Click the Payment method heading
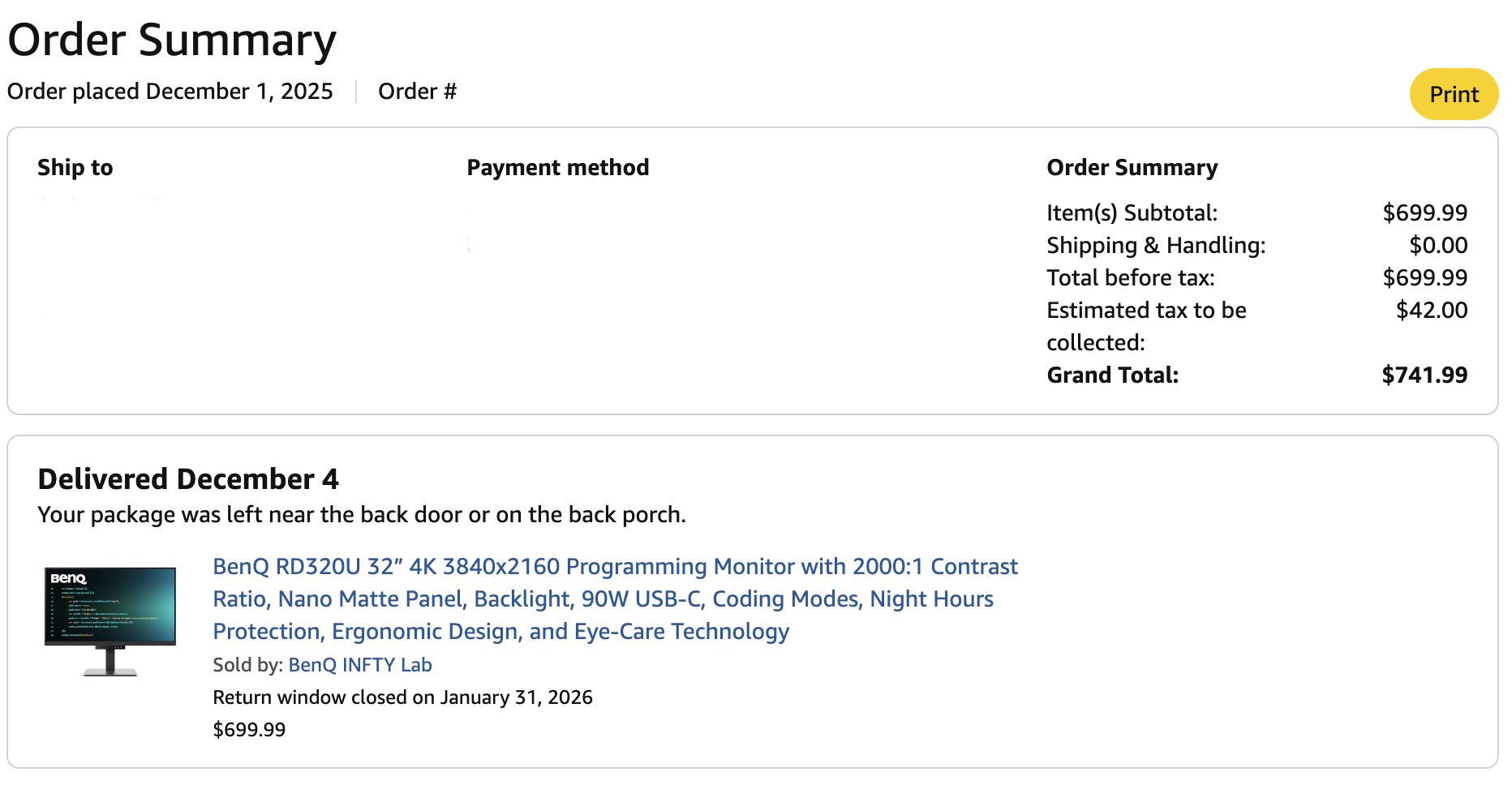Viewport: 1512px width, 785px height. (557, 168)
